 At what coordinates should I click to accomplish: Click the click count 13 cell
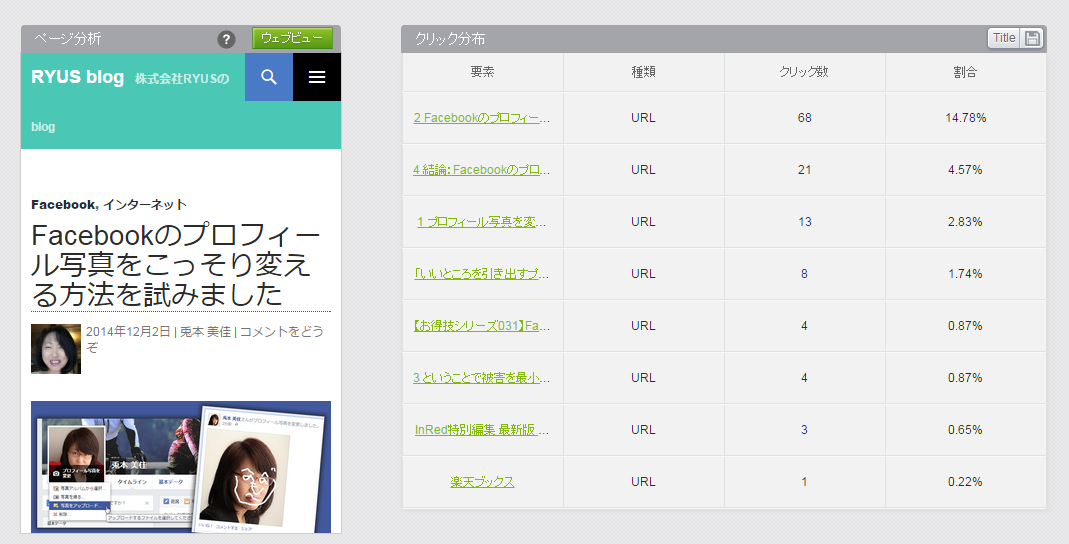[804, 222]
